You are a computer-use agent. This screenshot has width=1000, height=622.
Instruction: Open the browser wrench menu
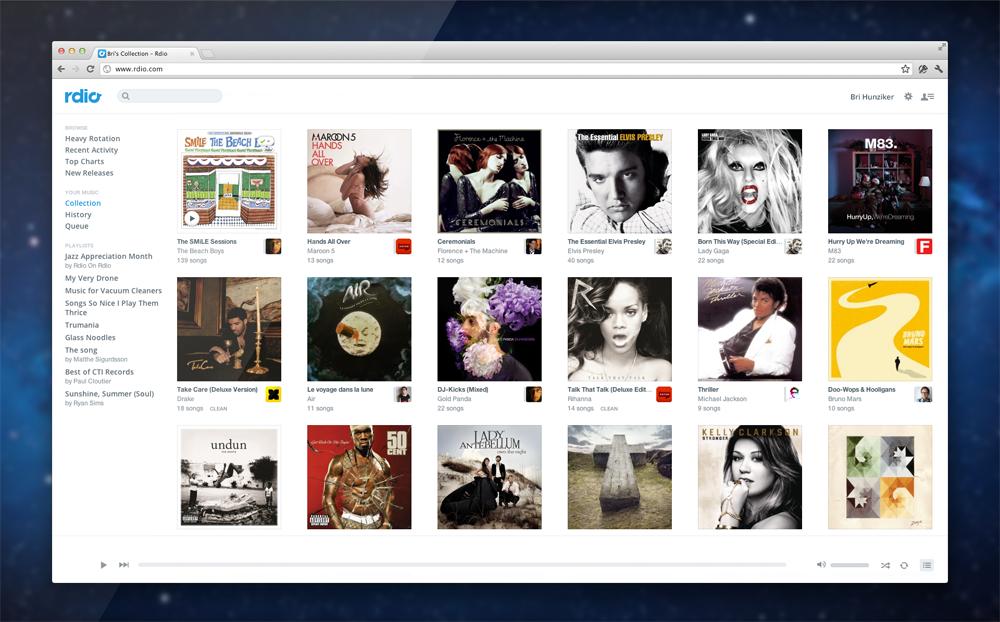(x=939, y=69)
